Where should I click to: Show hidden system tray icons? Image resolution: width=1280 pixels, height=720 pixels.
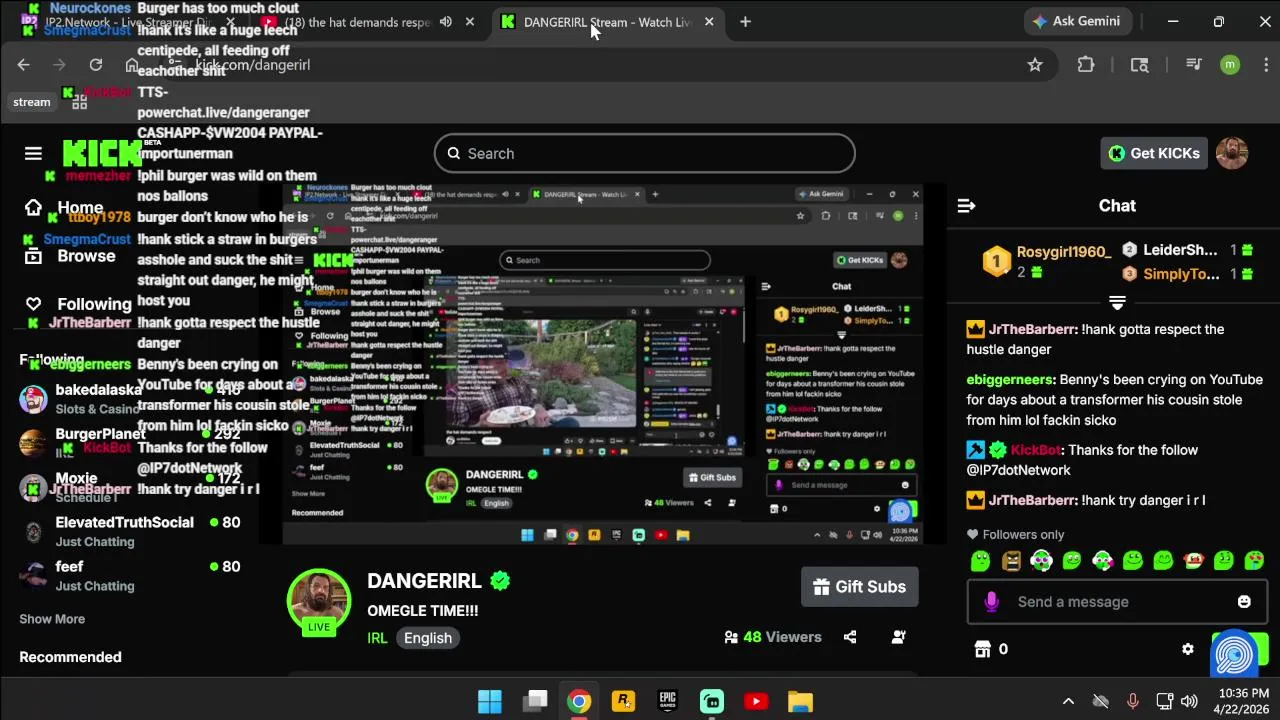click(x=1068, y=702)
